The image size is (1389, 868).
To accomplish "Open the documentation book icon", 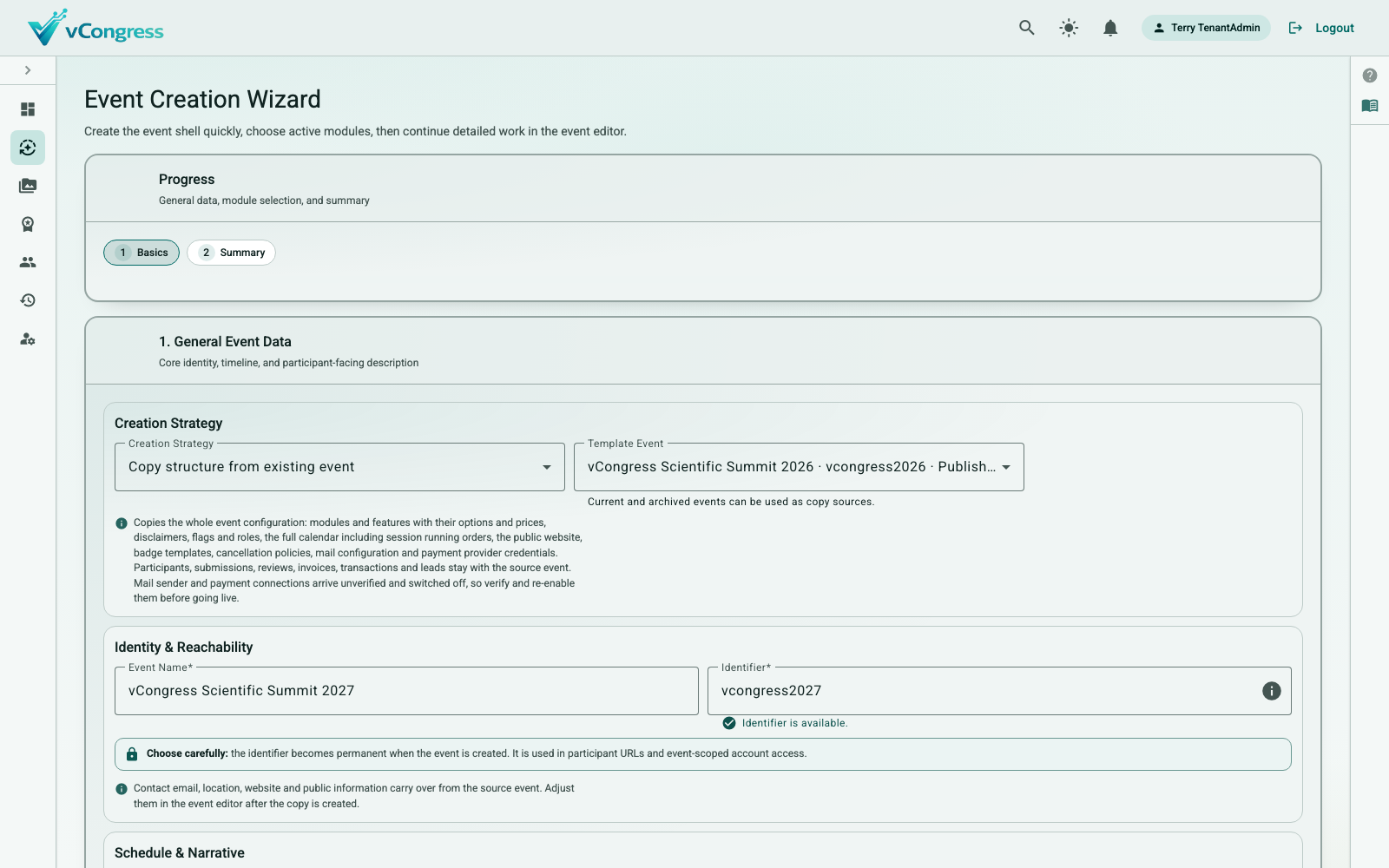I will pyautogui.click(x=1370, y=106).
